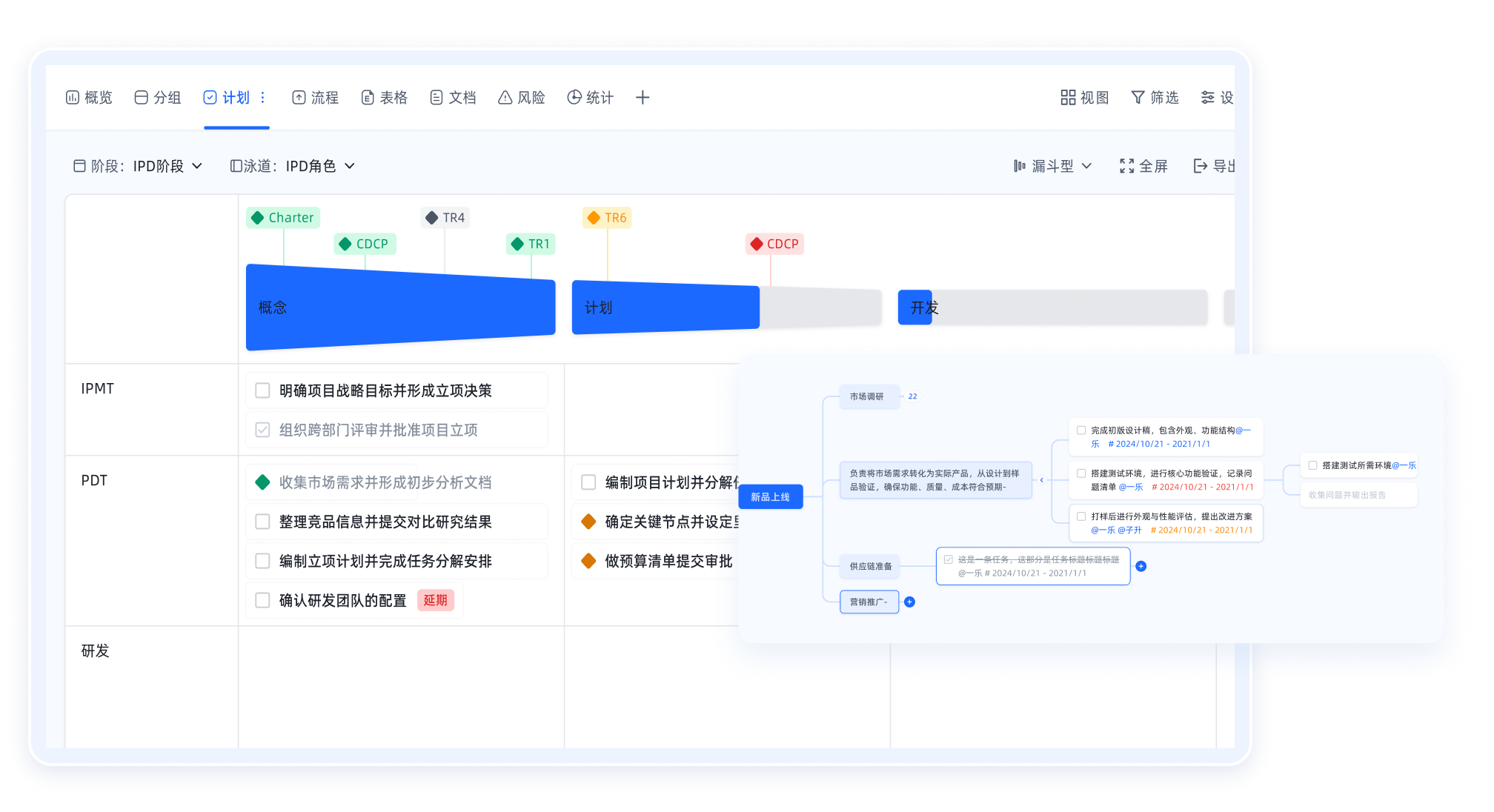This screenshot has width=1494, height=812.
Task: Open the 漏斗型 chart type dropdown
Action: point(1053,166)
